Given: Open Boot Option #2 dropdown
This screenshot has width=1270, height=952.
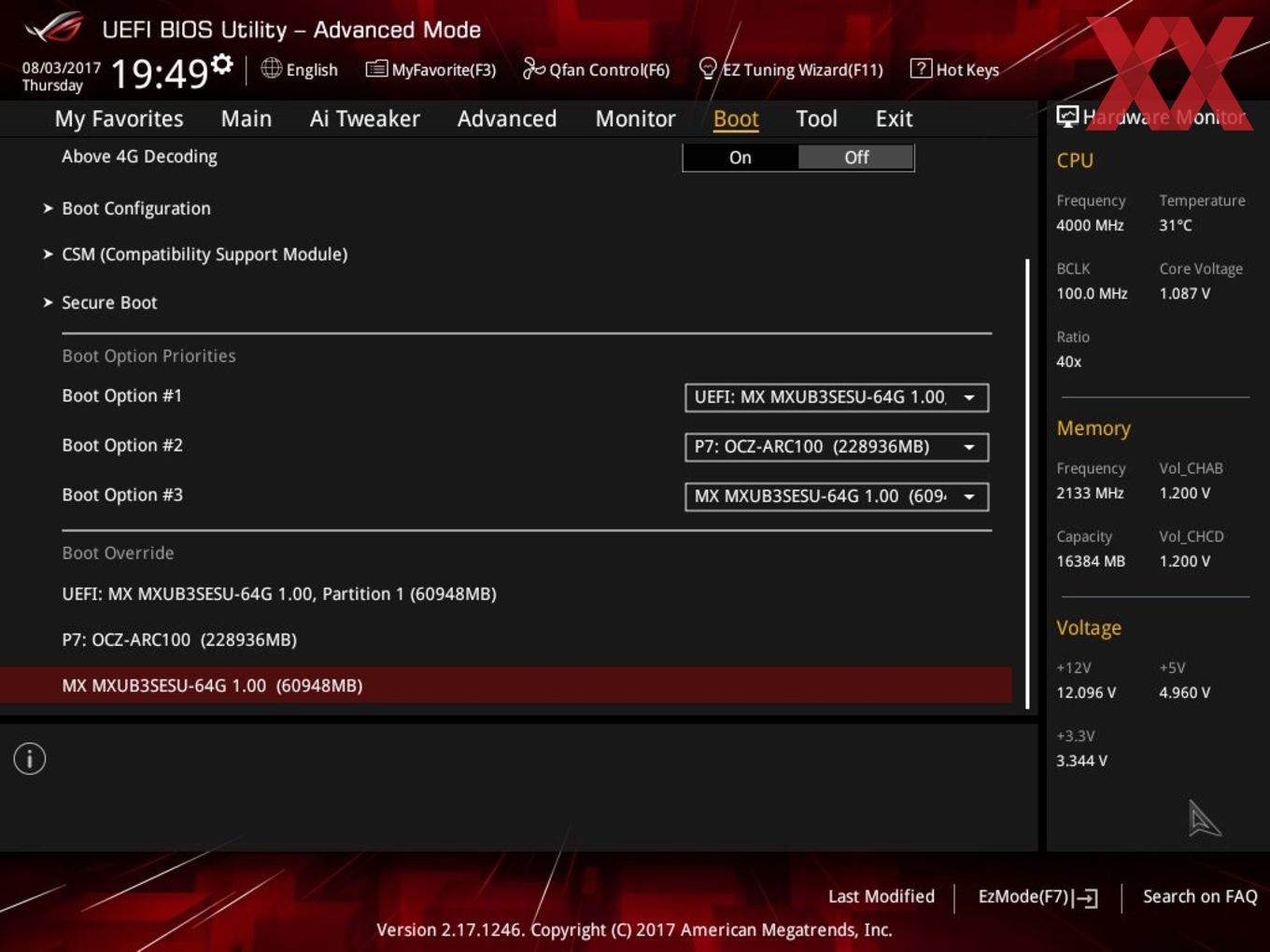Looking at the screenshot, I should (837, 447).
